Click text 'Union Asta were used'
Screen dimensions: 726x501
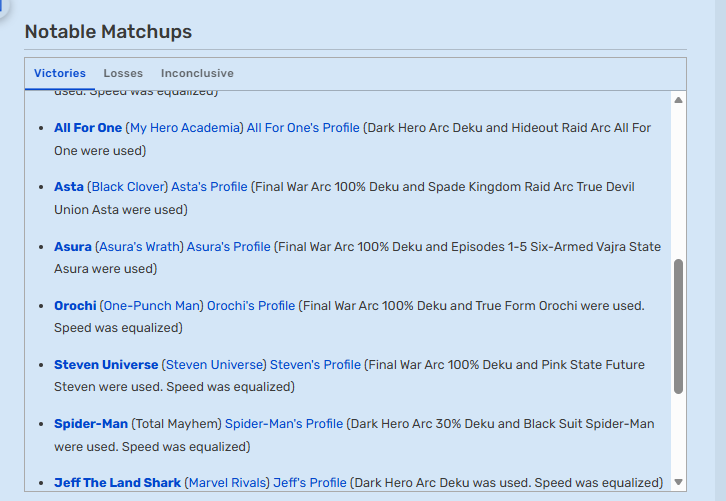[119, 210]
